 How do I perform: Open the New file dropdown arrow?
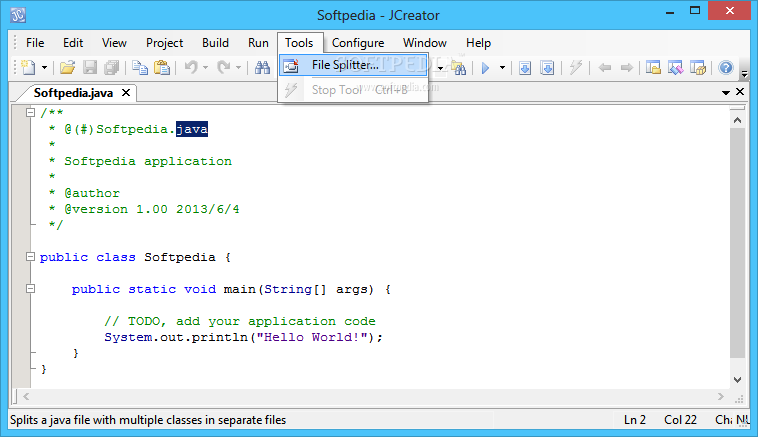tap(44, 68)
